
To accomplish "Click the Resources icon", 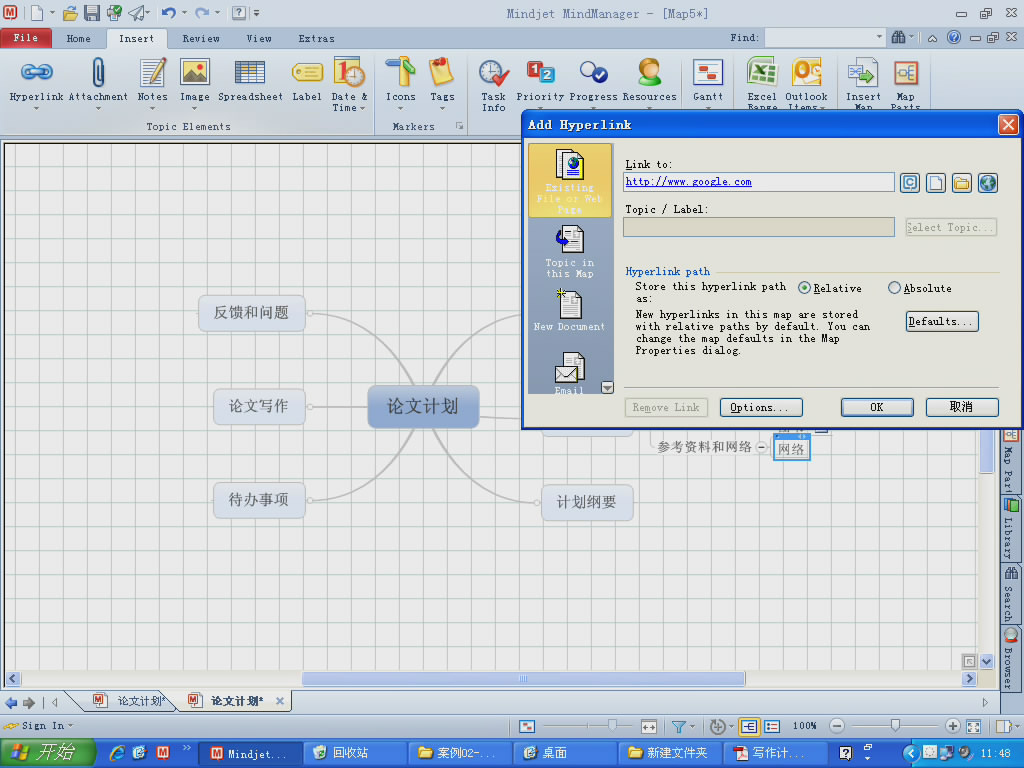I will pos(649,72).
